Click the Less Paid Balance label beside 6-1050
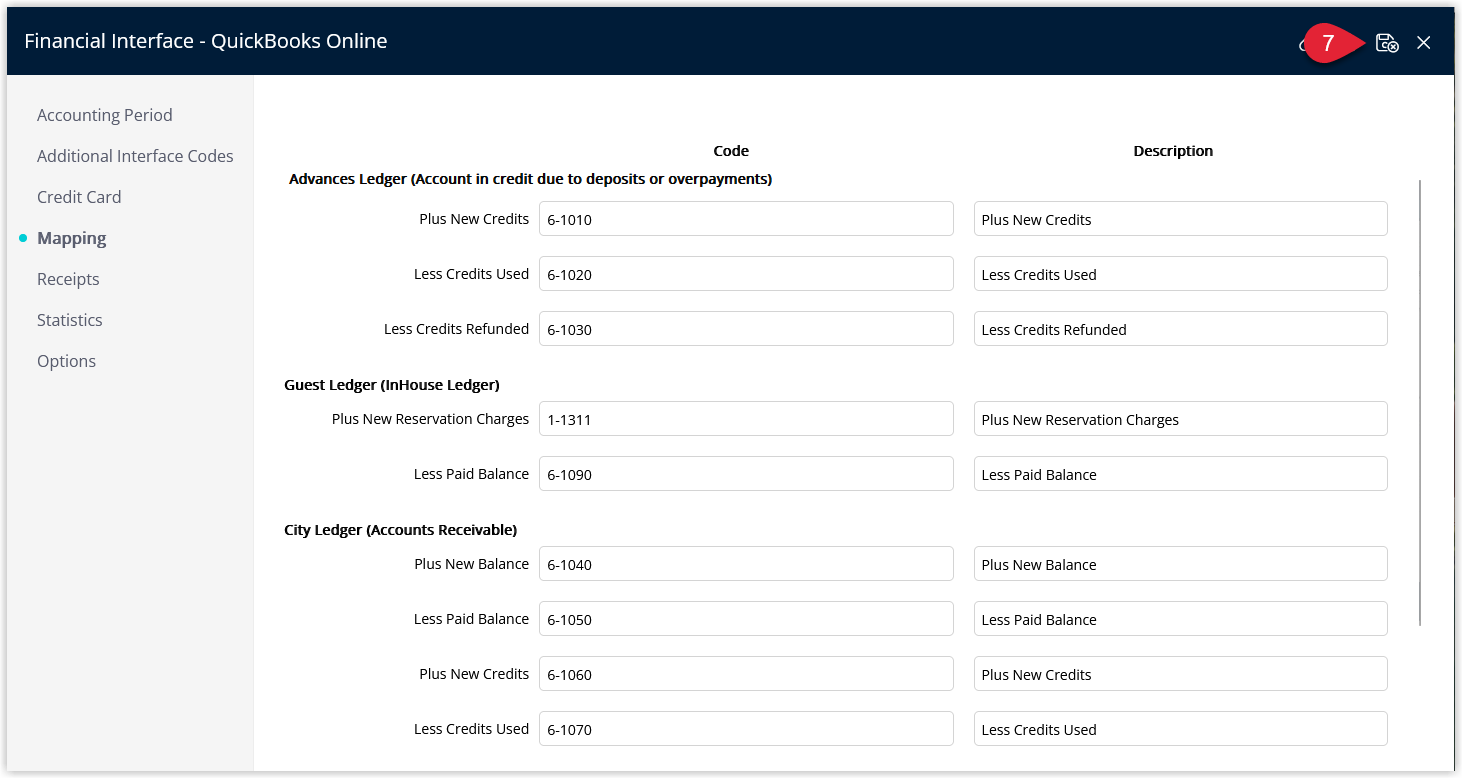The image size is (1463, 779). (x=471, y=619)
